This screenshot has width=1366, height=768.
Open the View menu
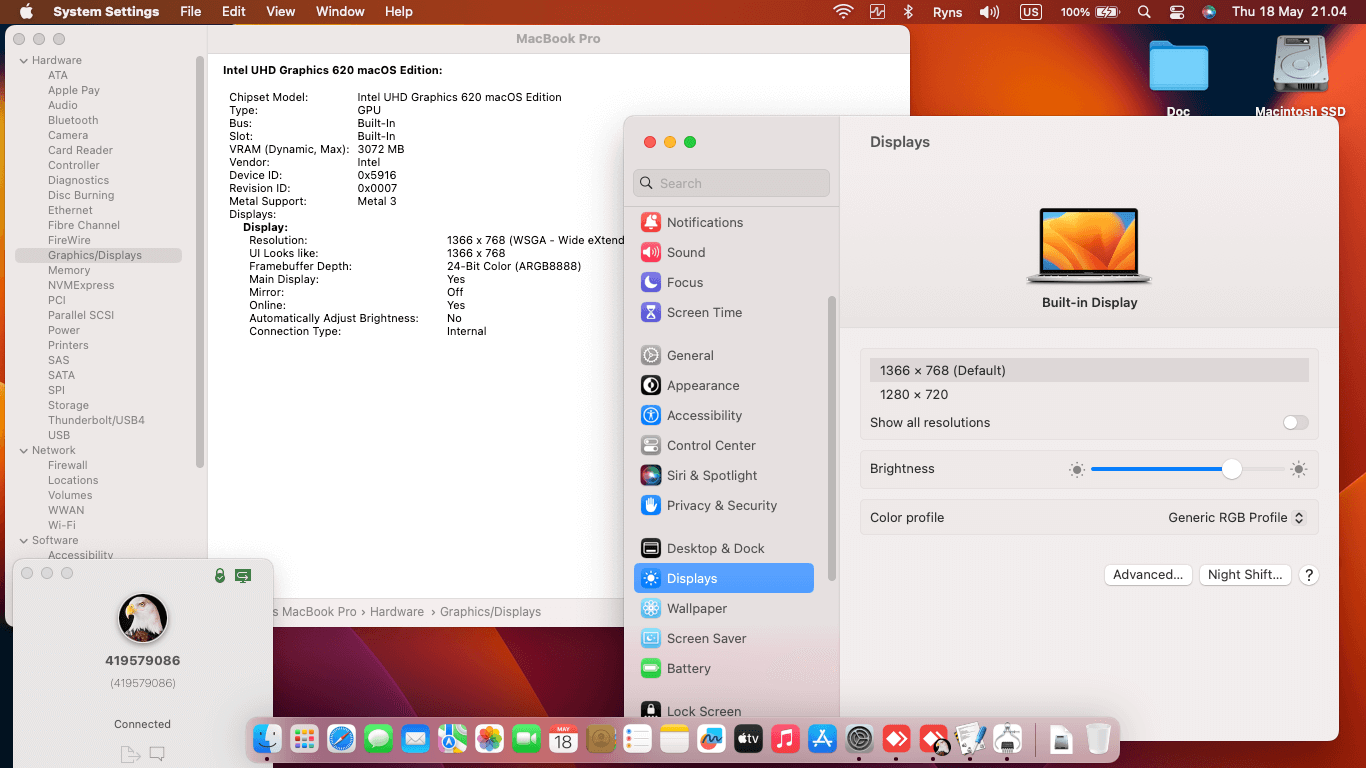281,12
